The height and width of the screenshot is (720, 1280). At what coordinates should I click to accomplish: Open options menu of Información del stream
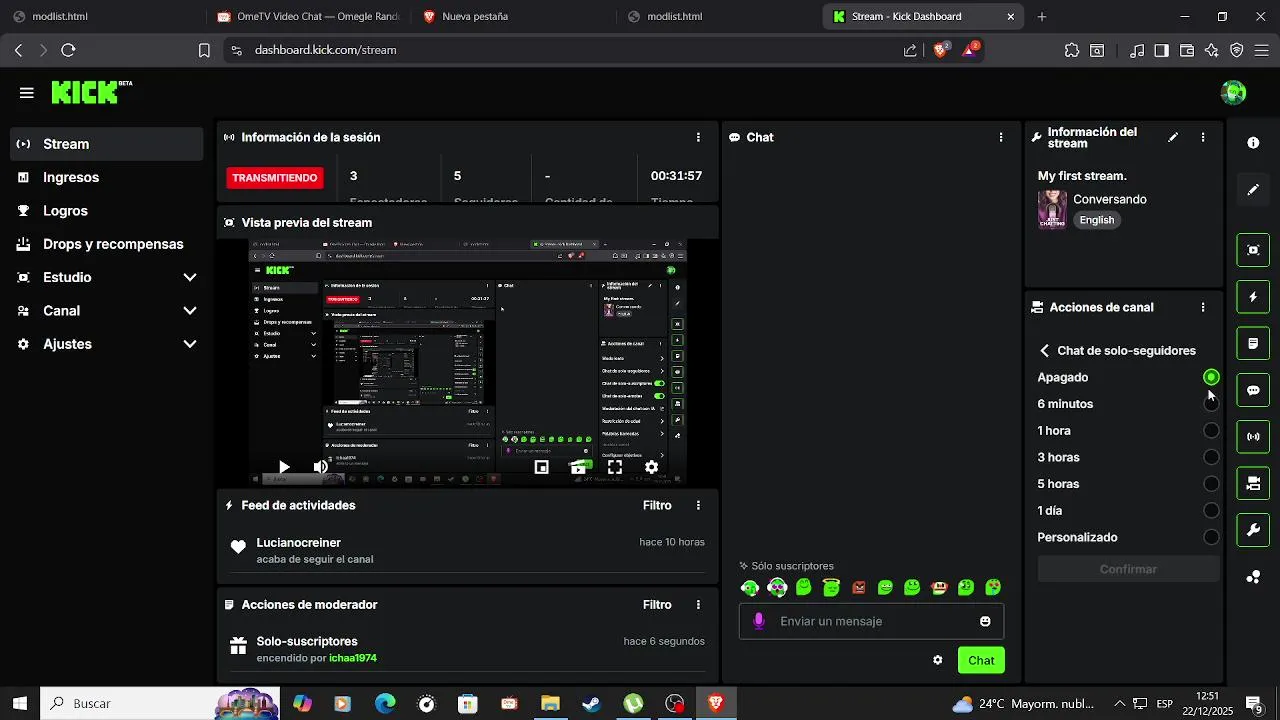[x=1203, y=137]
